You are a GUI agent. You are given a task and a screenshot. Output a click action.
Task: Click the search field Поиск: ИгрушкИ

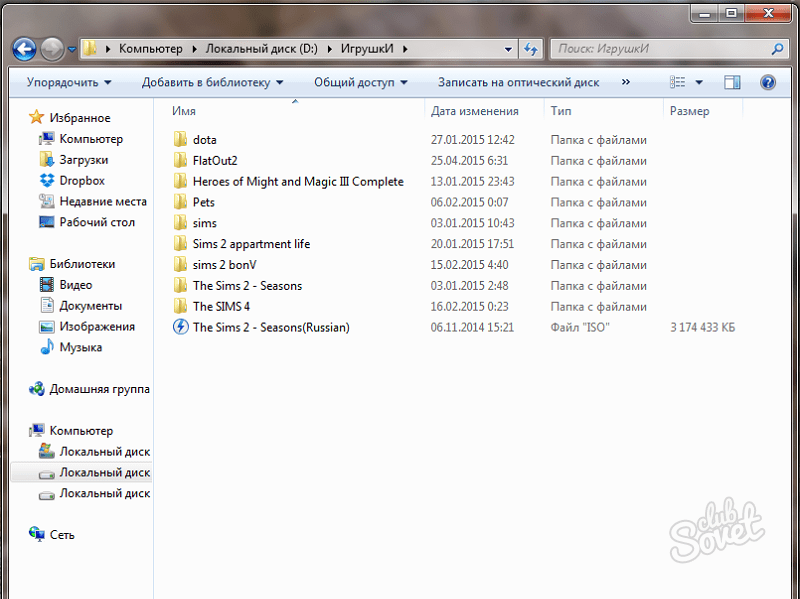point(650,48)
